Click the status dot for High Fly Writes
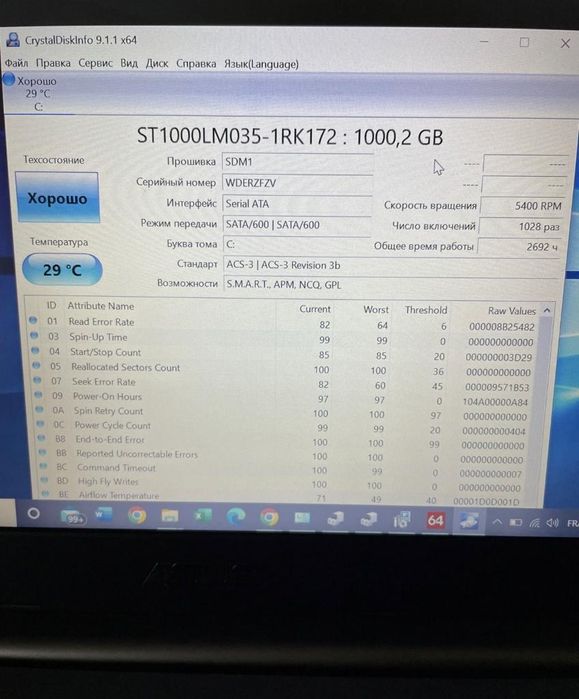The width and height of the screenshot is (579, 699). click(44, 480)
